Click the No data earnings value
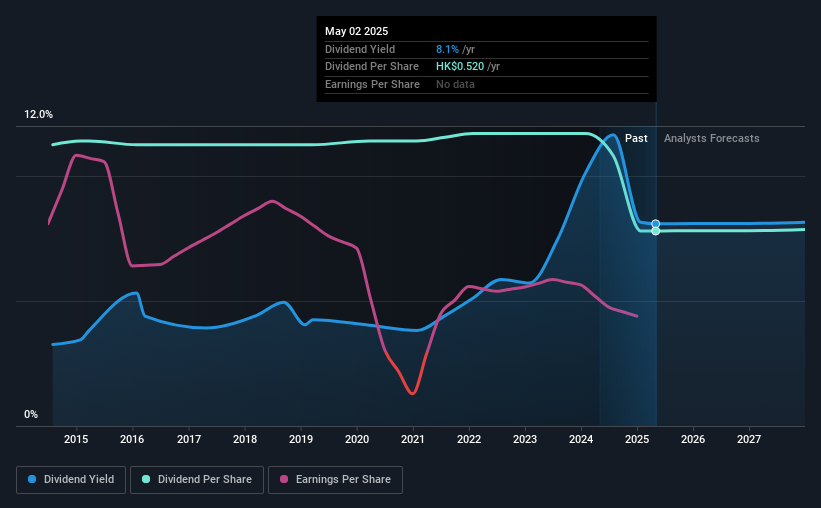The width and height of the screenshot is (821, 508). click(x=455, y=84)
